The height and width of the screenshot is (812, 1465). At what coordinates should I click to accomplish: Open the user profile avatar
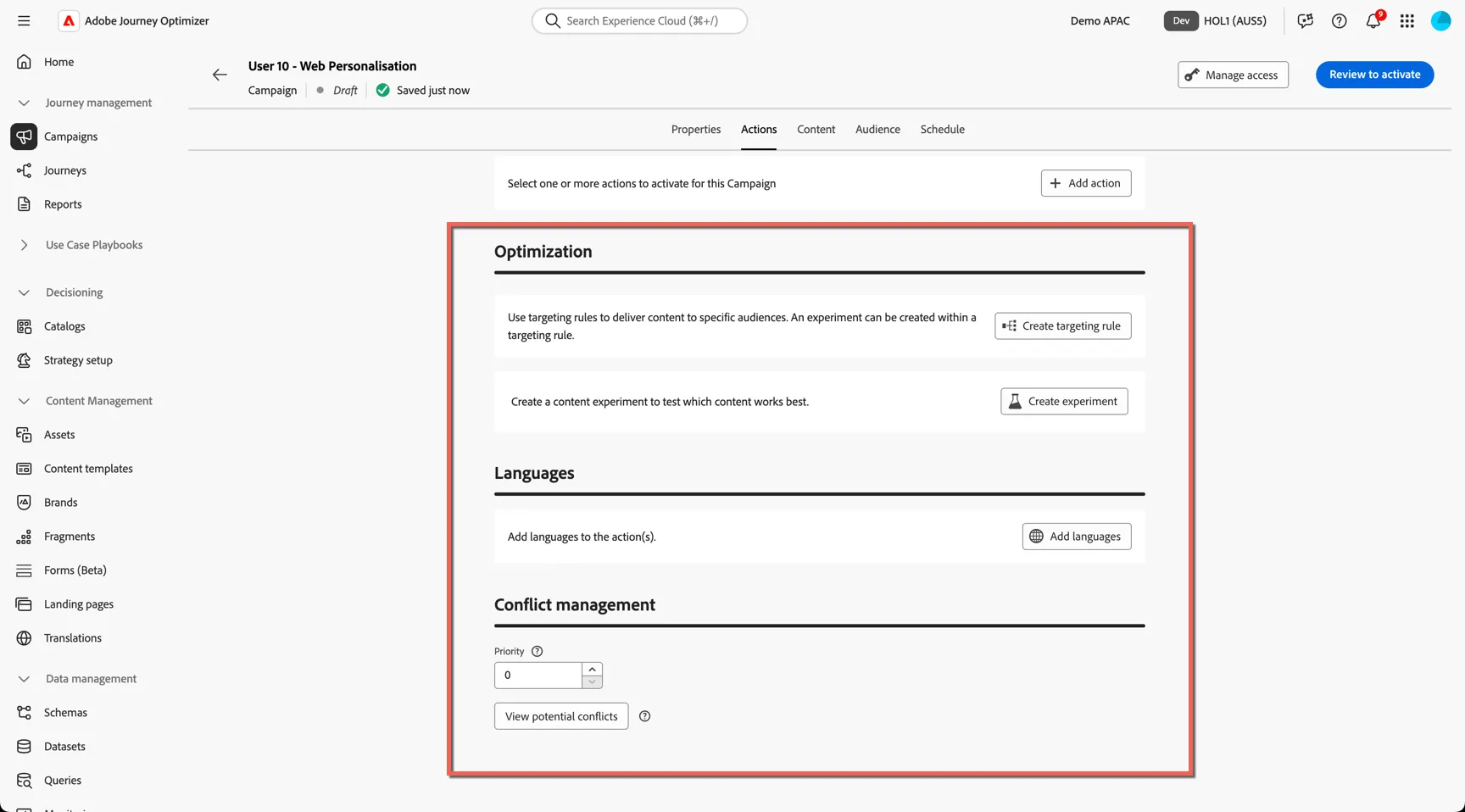[x=1440, y=20]
